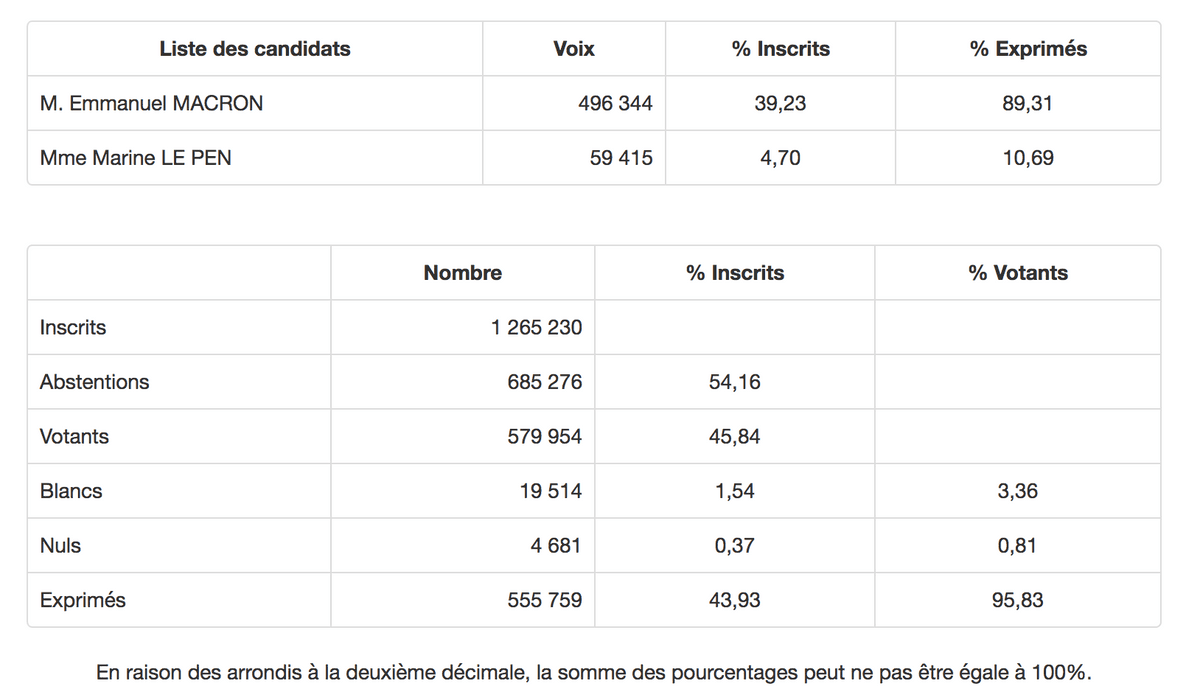
Task: Select the M. Emmanuel MACRON row name
Action: click(x=152, y=103)
